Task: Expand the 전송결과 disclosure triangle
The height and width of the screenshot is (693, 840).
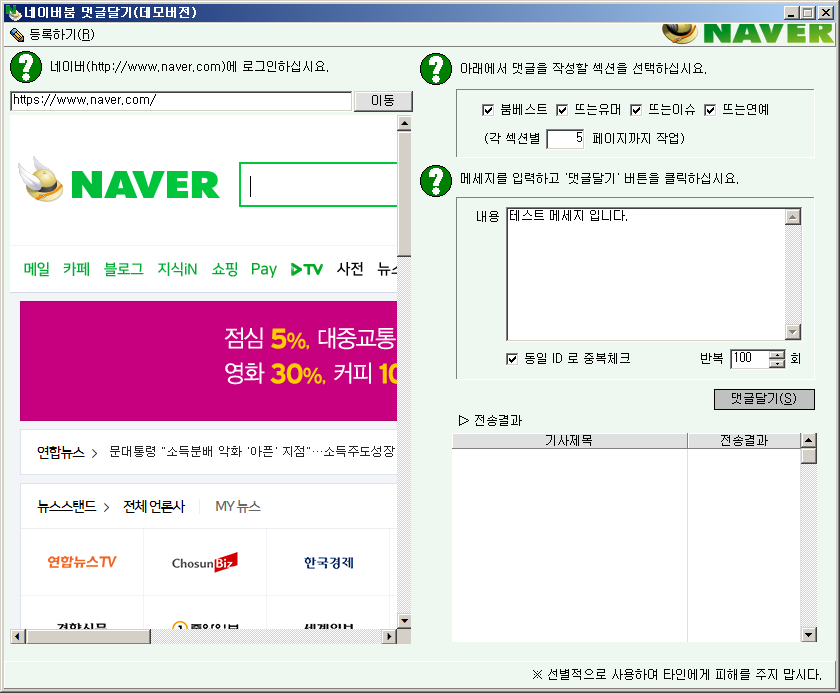Action: click(463, 420)
